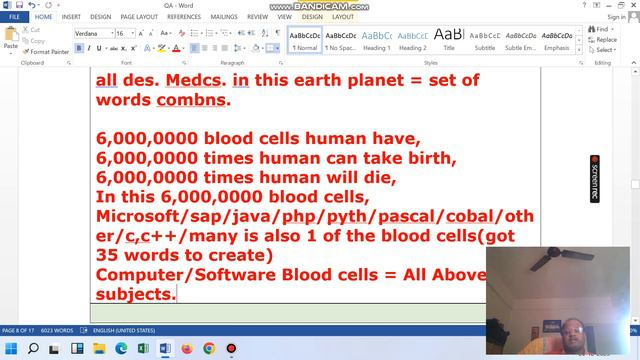Open Google Chrome from the taskbar

tap(209, 349)
